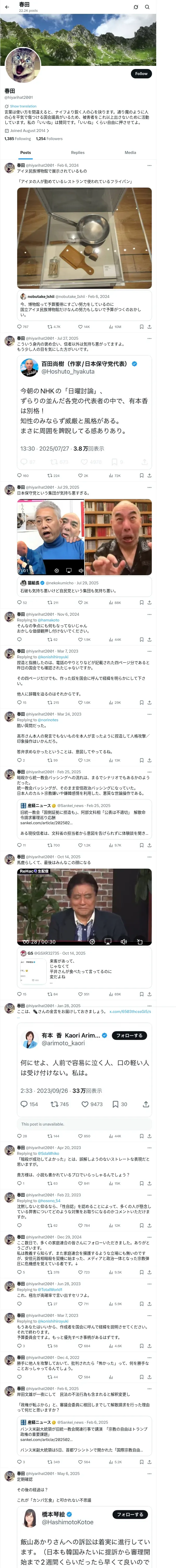Share the Jul 29, 2025 video post
The width and height of the screenshot is (176, 1568).
[x=149, y=603]
